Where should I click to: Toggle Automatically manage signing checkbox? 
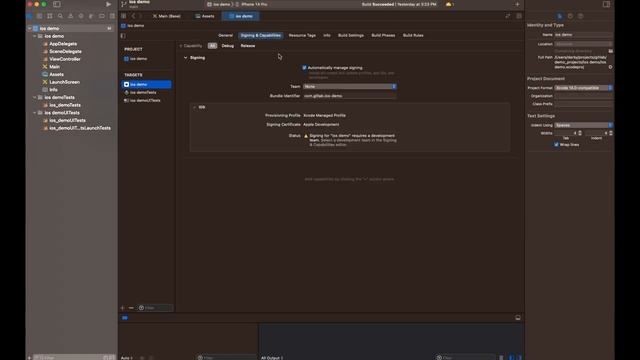pyautogui.click(x=304, y=68)
